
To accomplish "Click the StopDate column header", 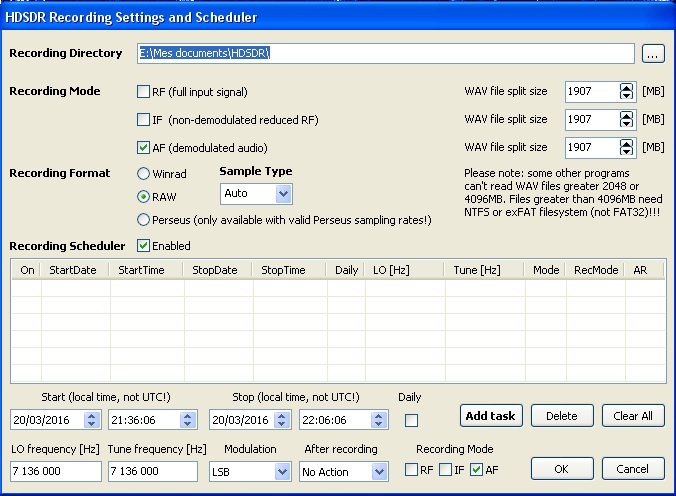I will click(219, 270).
